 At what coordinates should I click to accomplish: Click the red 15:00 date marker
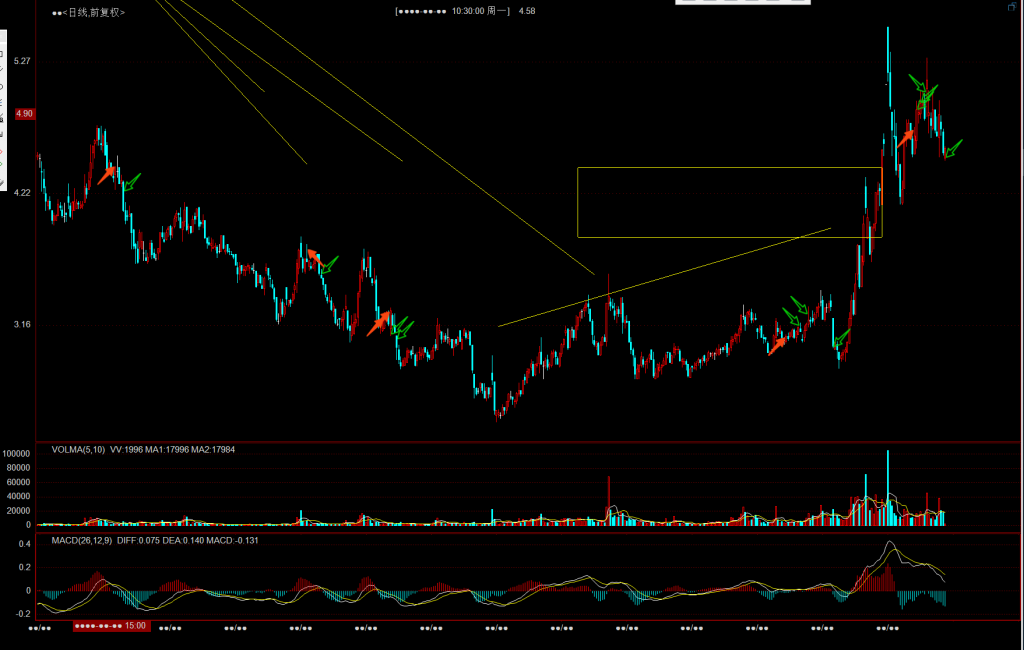(112, 626)
